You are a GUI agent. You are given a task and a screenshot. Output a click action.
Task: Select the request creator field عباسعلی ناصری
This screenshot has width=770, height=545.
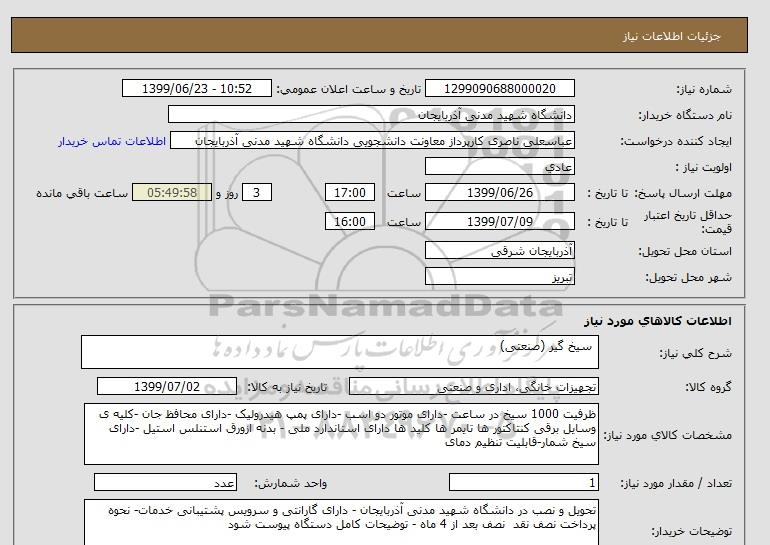[x=372, y=141]
